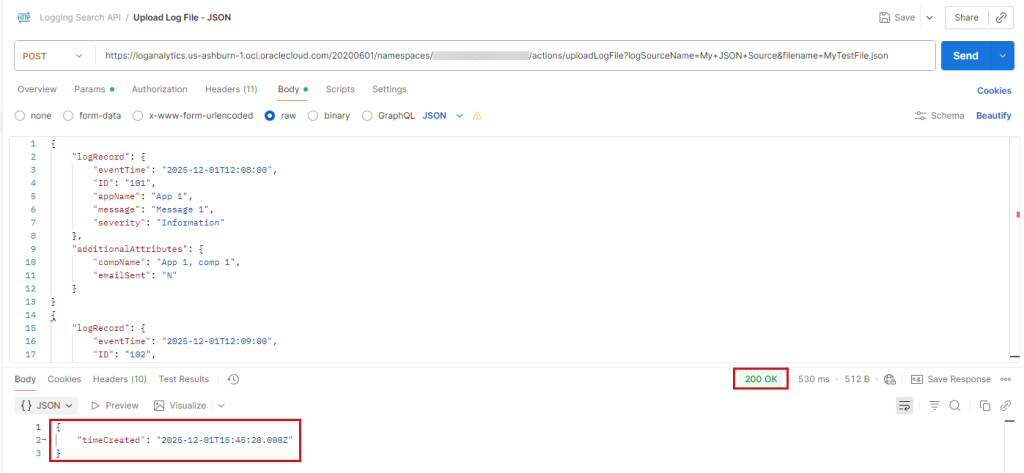Collapse response JSON at line 2 fold marker

click(44, 440)
